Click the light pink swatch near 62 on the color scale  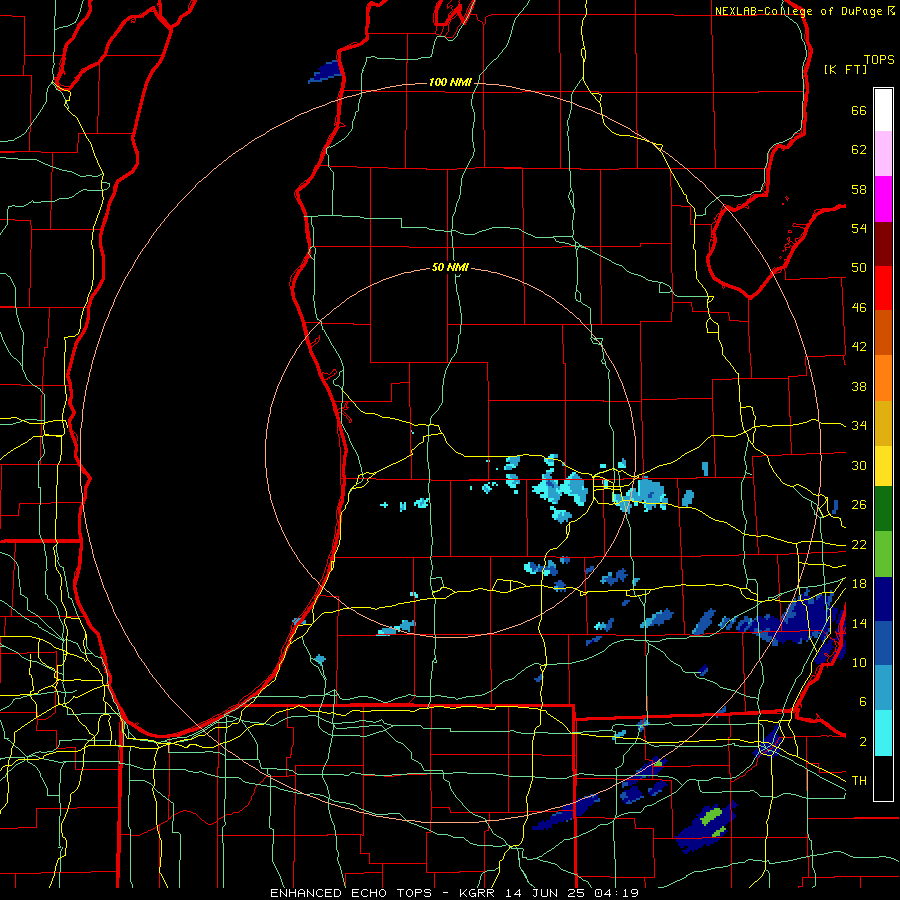(883, 153)
